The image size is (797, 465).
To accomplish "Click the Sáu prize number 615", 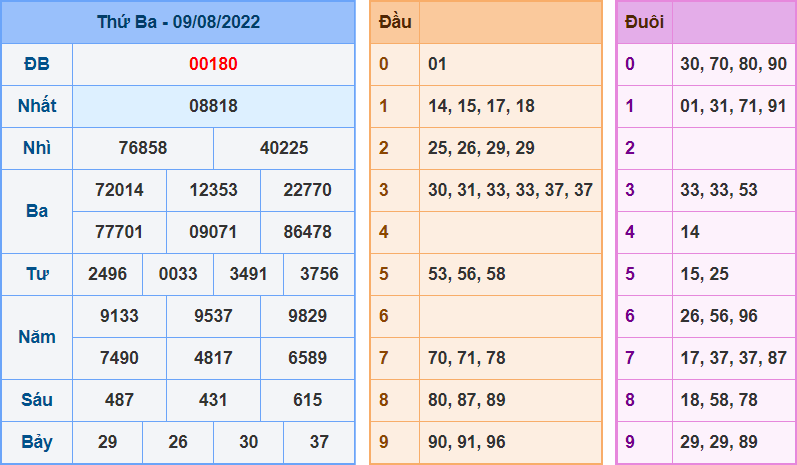I will click(308, 400).
